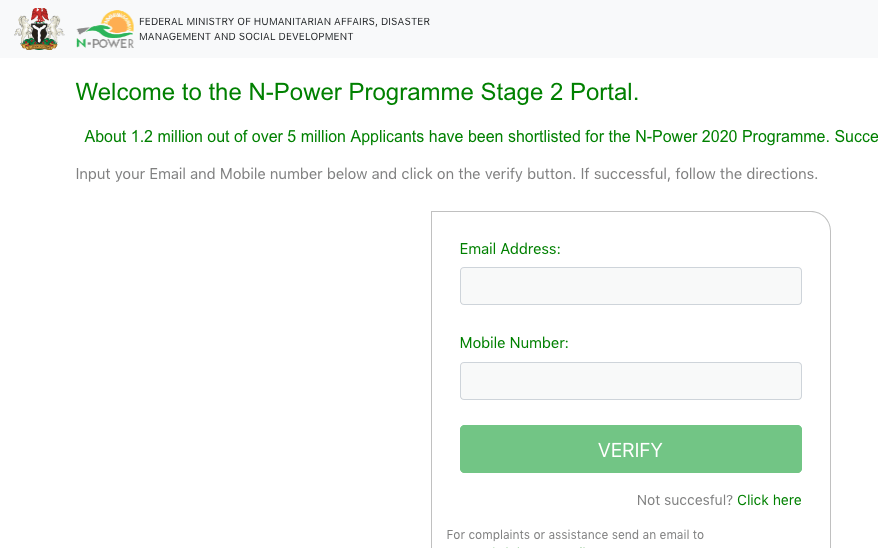Click the 'Email Address:' label
Viewport: 878px width, 548px height.
(510, 249)
